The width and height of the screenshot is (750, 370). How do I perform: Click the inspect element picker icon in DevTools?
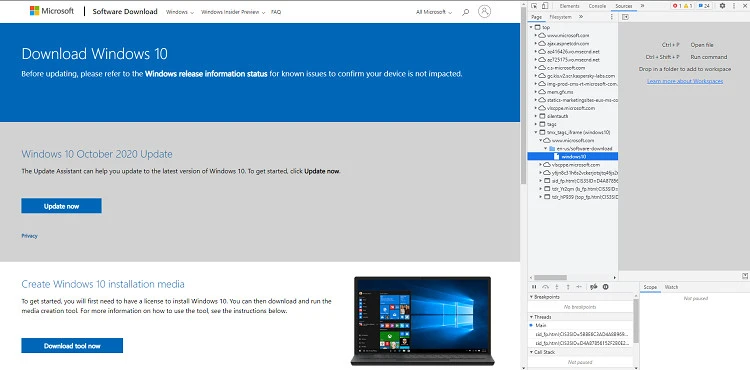tap(534, 6)
